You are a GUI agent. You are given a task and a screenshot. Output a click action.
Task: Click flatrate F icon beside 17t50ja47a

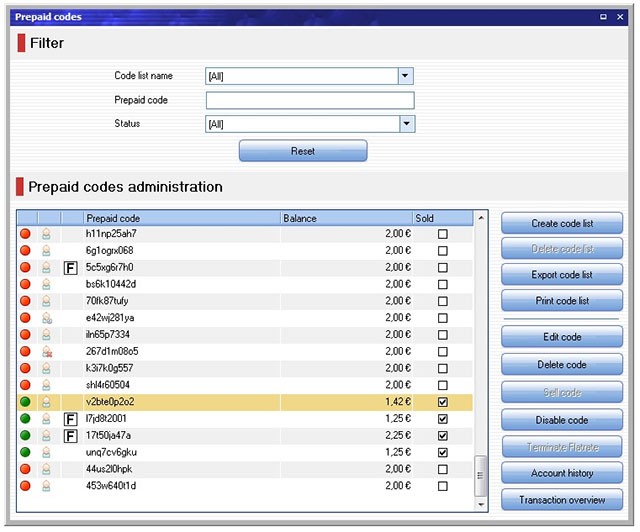[71, 436]
